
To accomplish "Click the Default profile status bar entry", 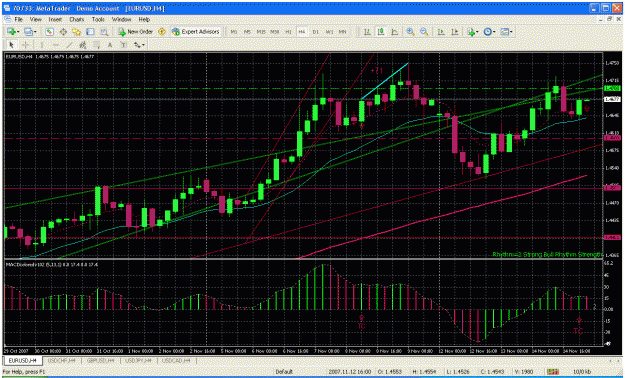I will [x=284, y=372].
